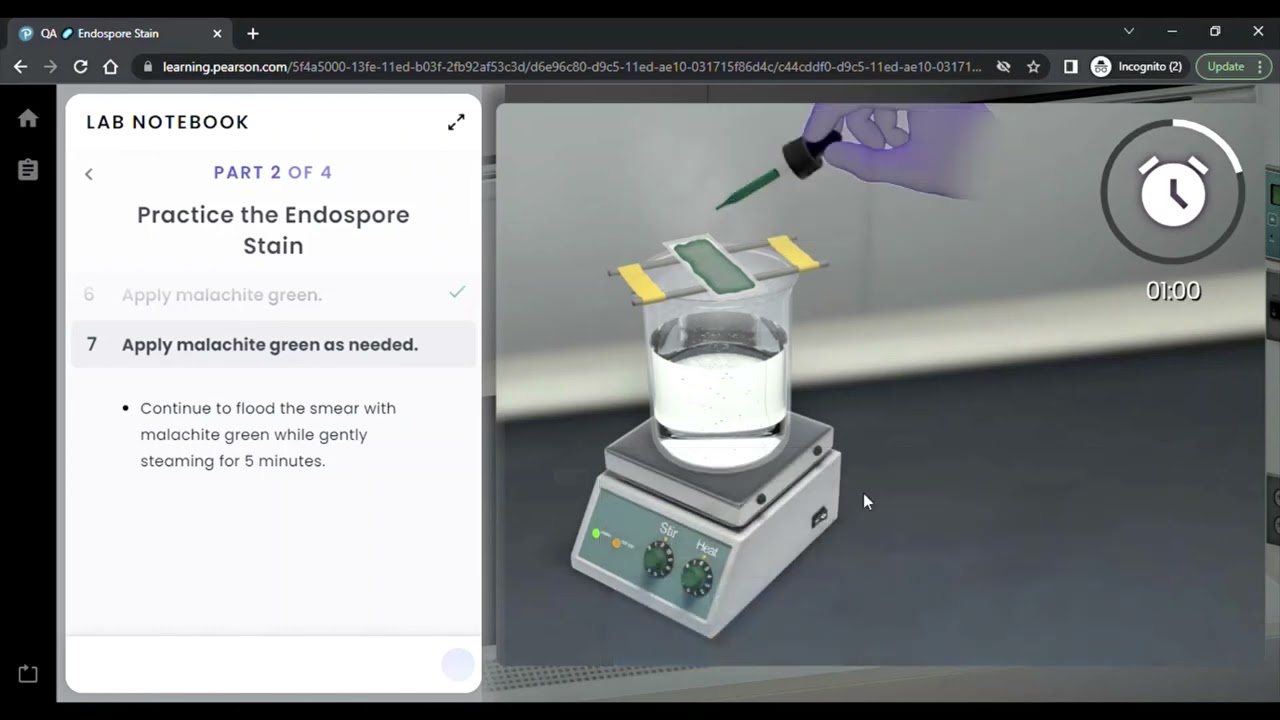Image resolution: width=1280 pixels, height=720 pixels.
Task: Go back to previous part chevron
Action: pos(89,174)
